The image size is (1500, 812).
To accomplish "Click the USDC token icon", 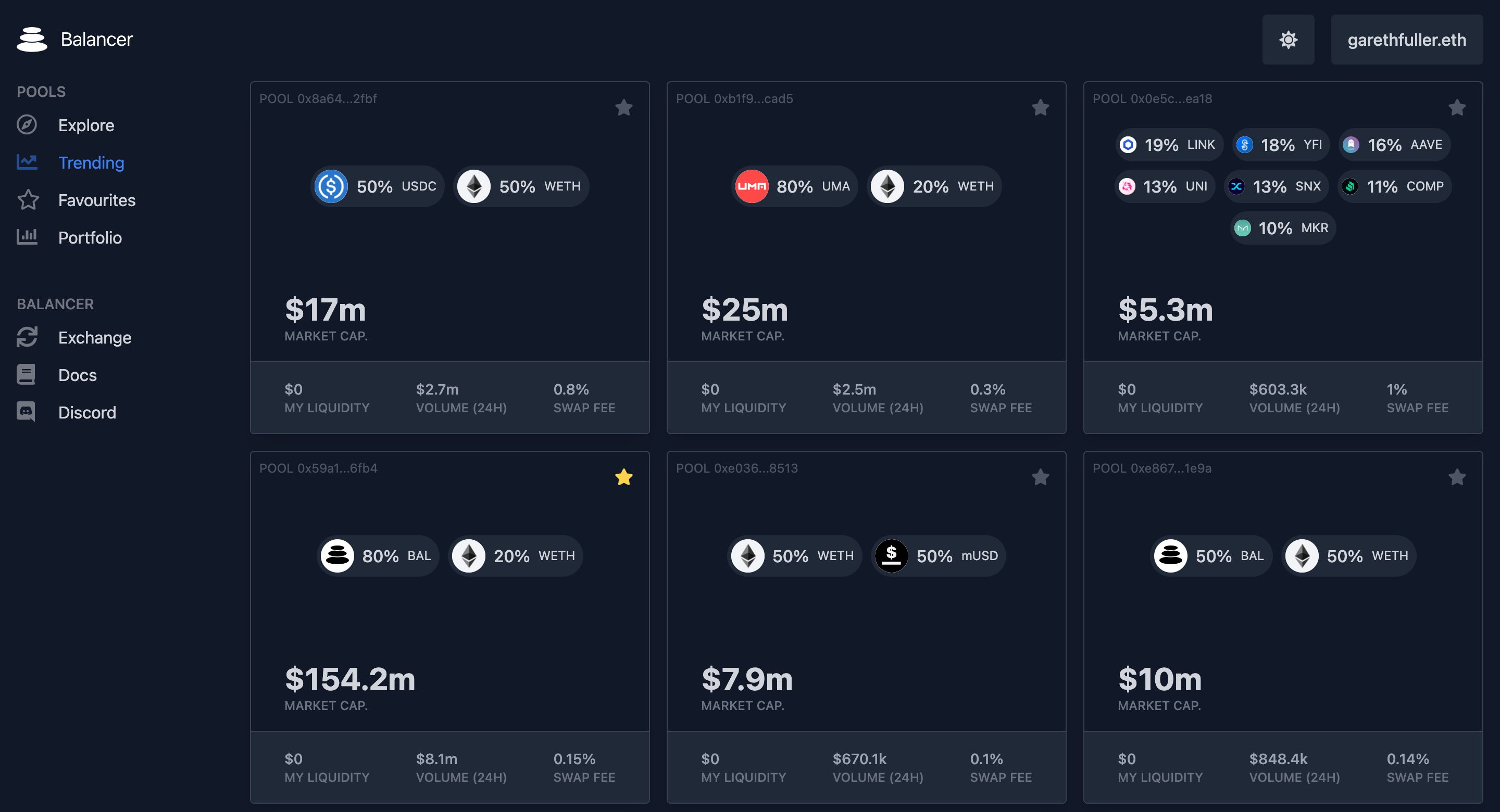I will (x=331, y=186).
